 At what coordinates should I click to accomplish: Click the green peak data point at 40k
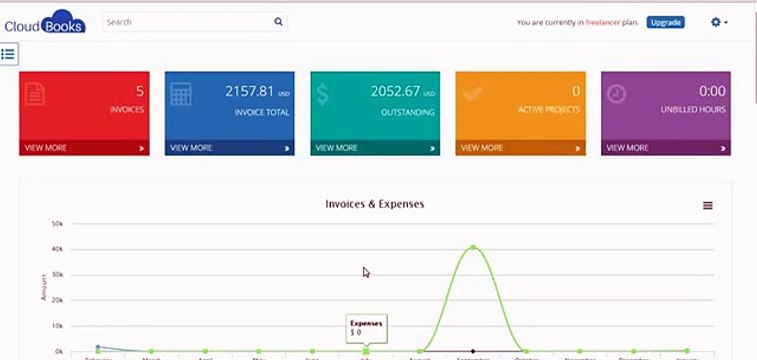pos(473,247)
